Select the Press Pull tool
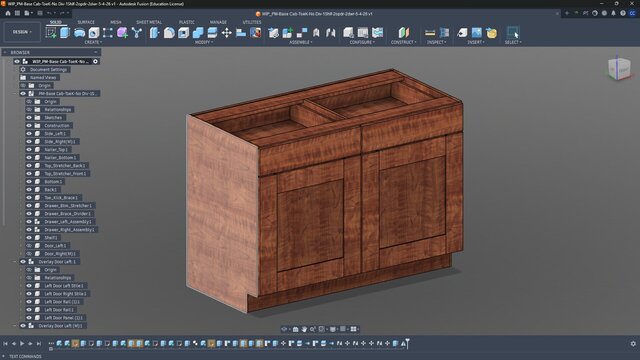The width and height of the screenshot is (640, 360). pyautogui.click(x=154, y=33)
